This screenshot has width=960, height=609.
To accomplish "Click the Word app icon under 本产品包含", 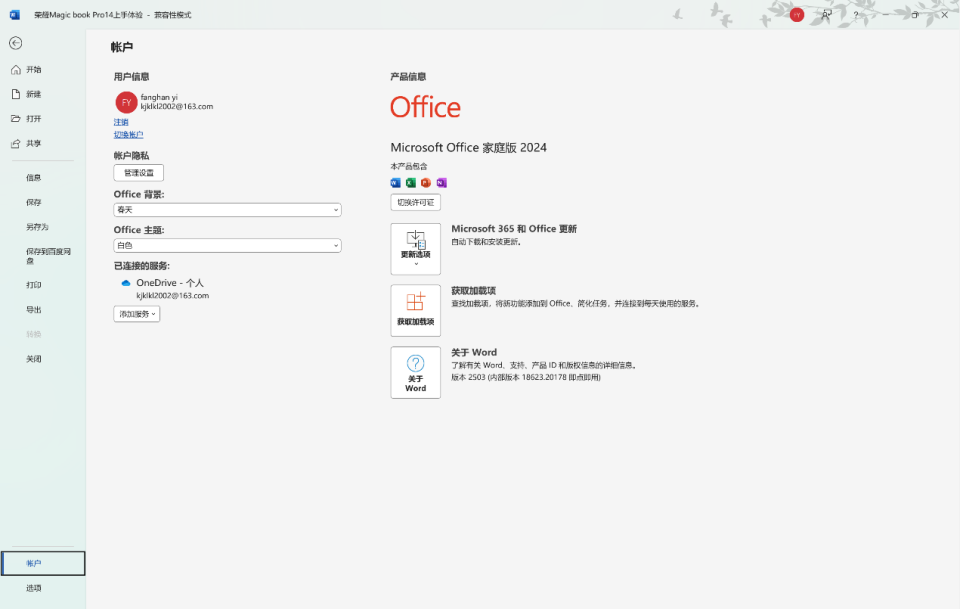I will point(396,182).
